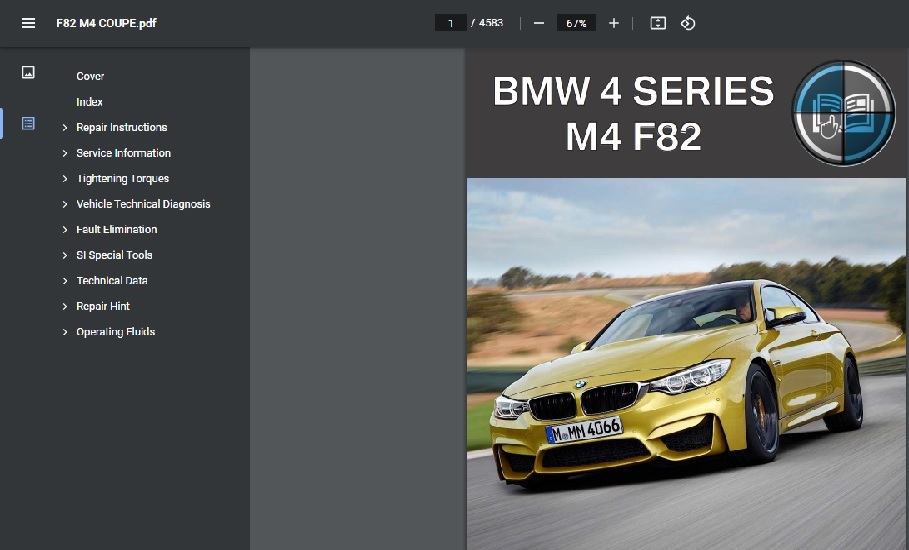Click the page number input field
909x550 pixels.
pyautogui.click(x=450, y=23)
